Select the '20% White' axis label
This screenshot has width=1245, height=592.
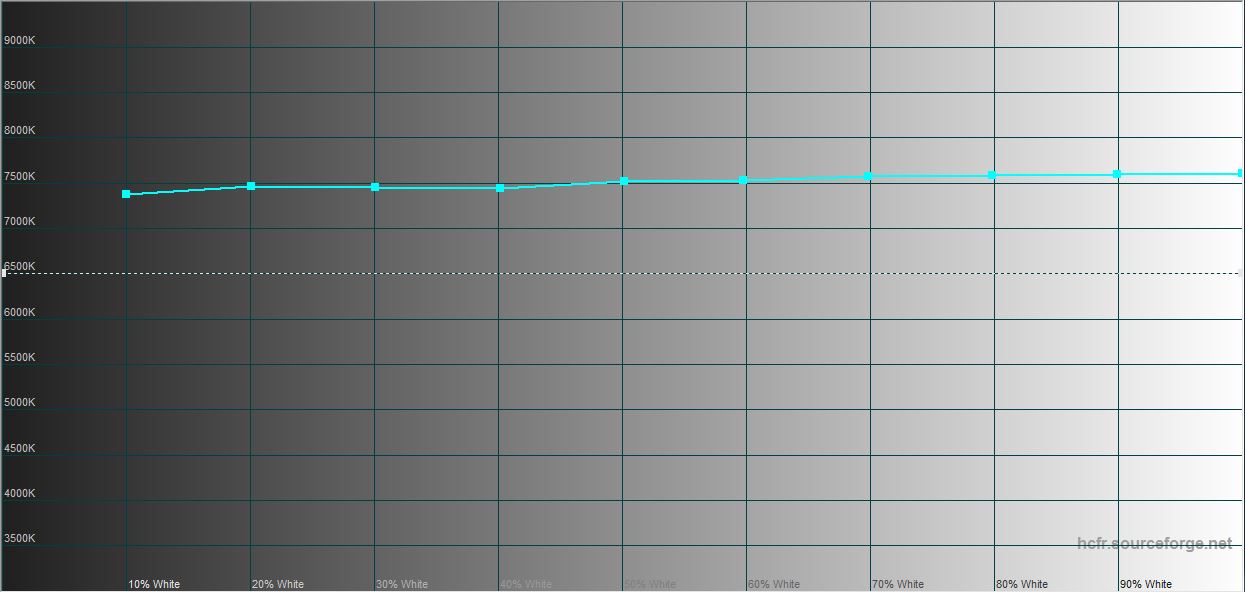click(x=278, y=584)
